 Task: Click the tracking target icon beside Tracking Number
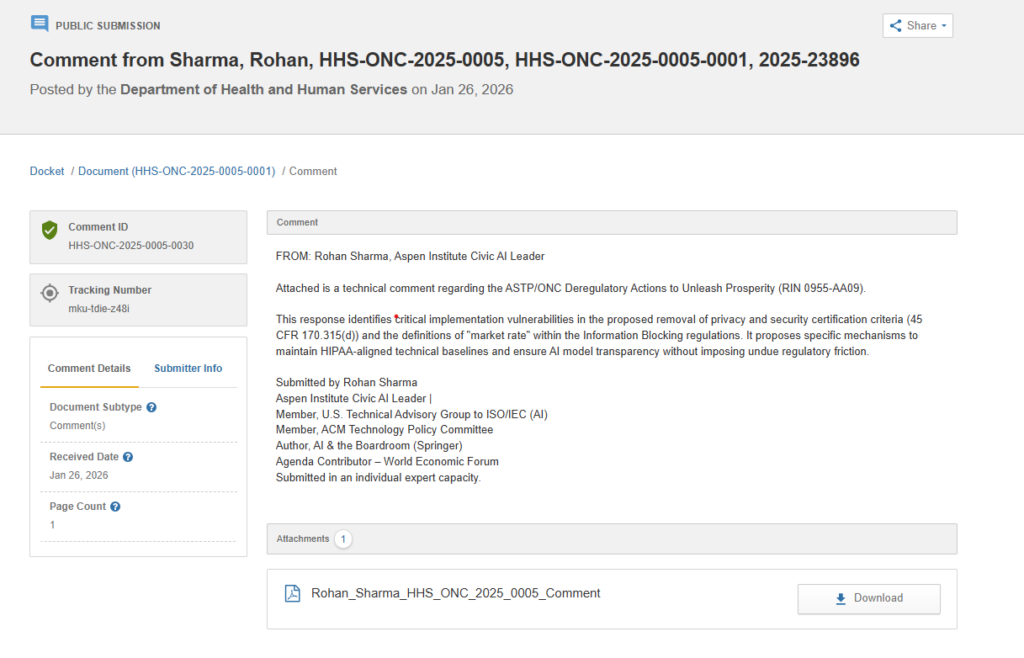pos(49,293)
